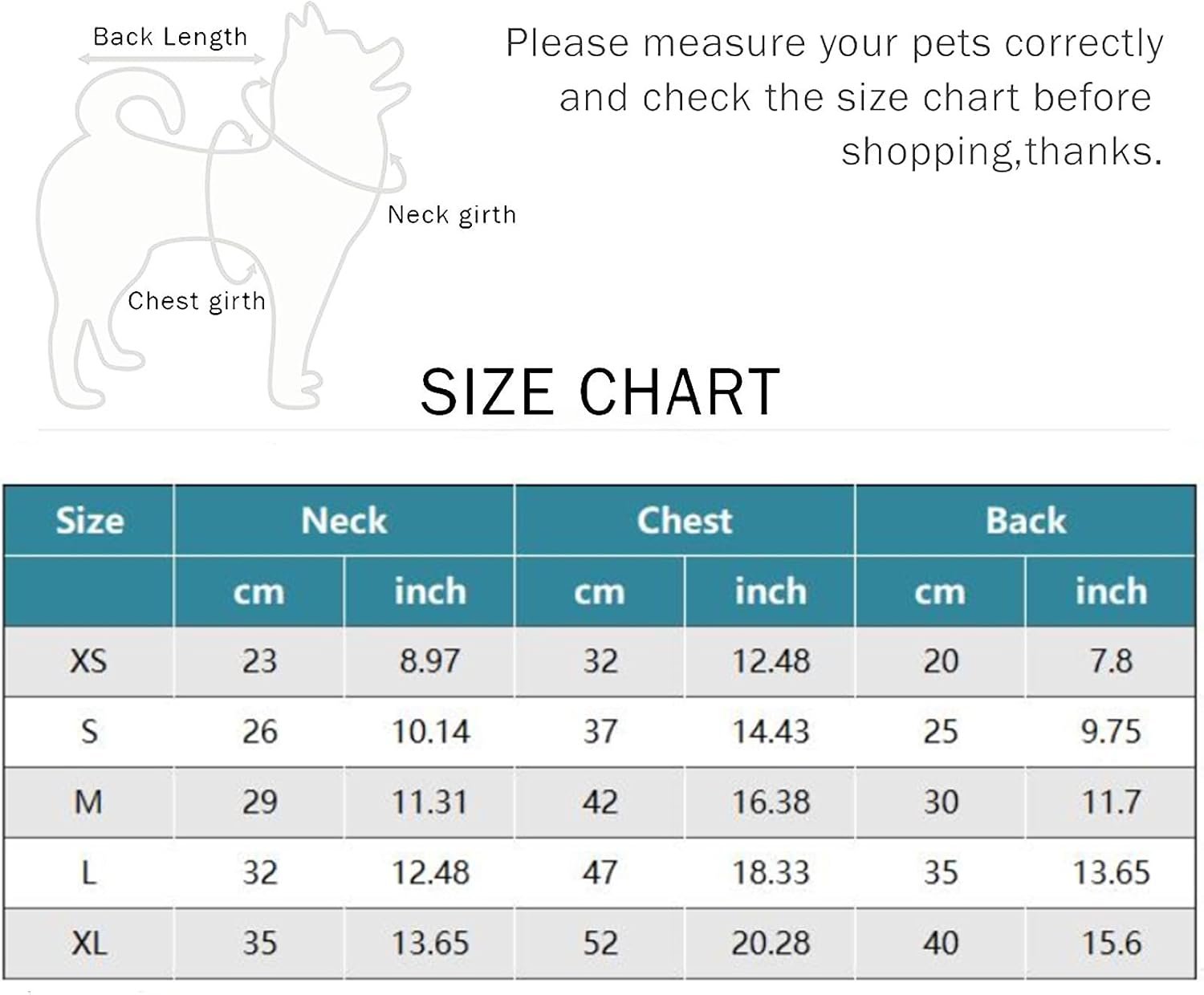Click the 11.7 back inch value
Viewport: 1204px width, 995px height.
[x=1111, y=802]
